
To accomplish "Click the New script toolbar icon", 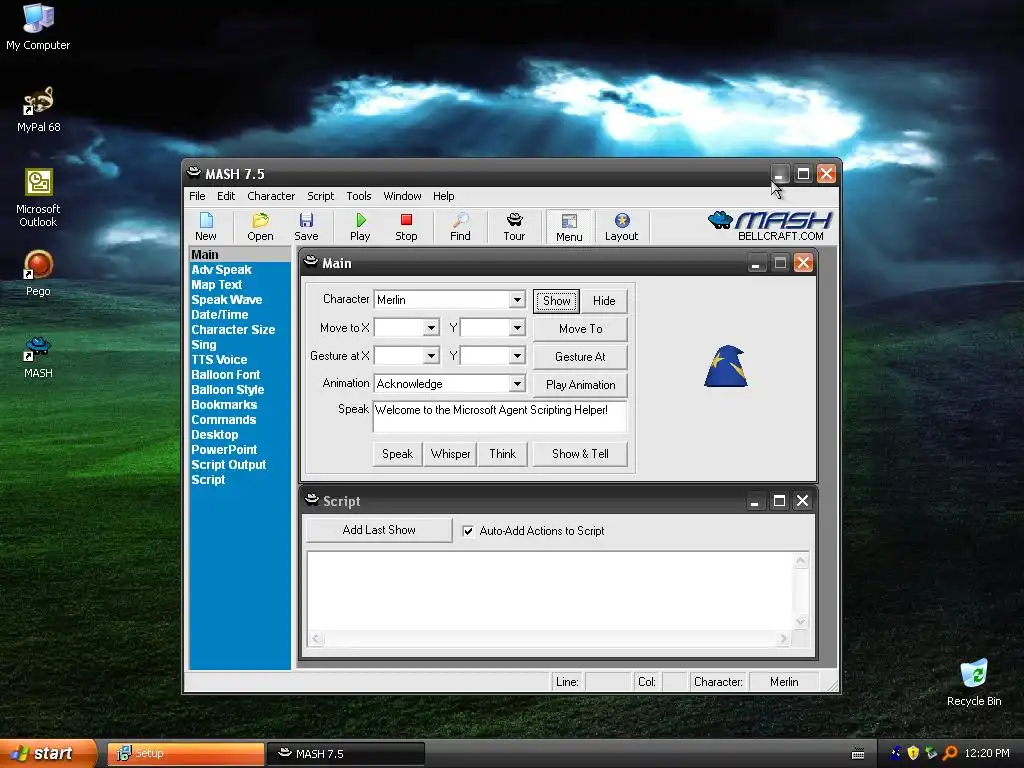I will pos(206,227).
